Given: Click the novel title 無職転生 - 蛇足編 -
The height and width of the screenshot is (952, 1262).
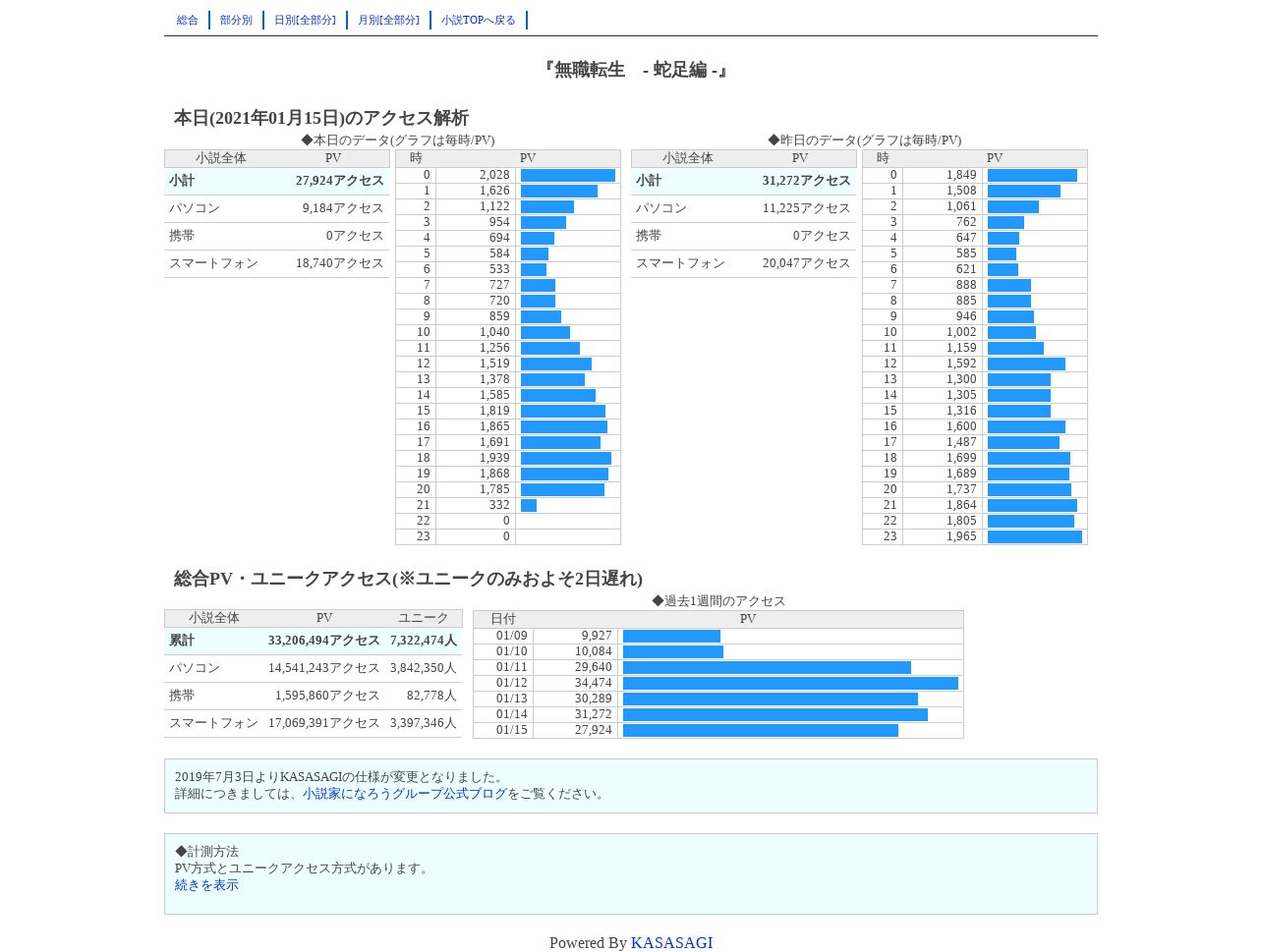Looking at the screenshot, I should click(x=635, y=70).
